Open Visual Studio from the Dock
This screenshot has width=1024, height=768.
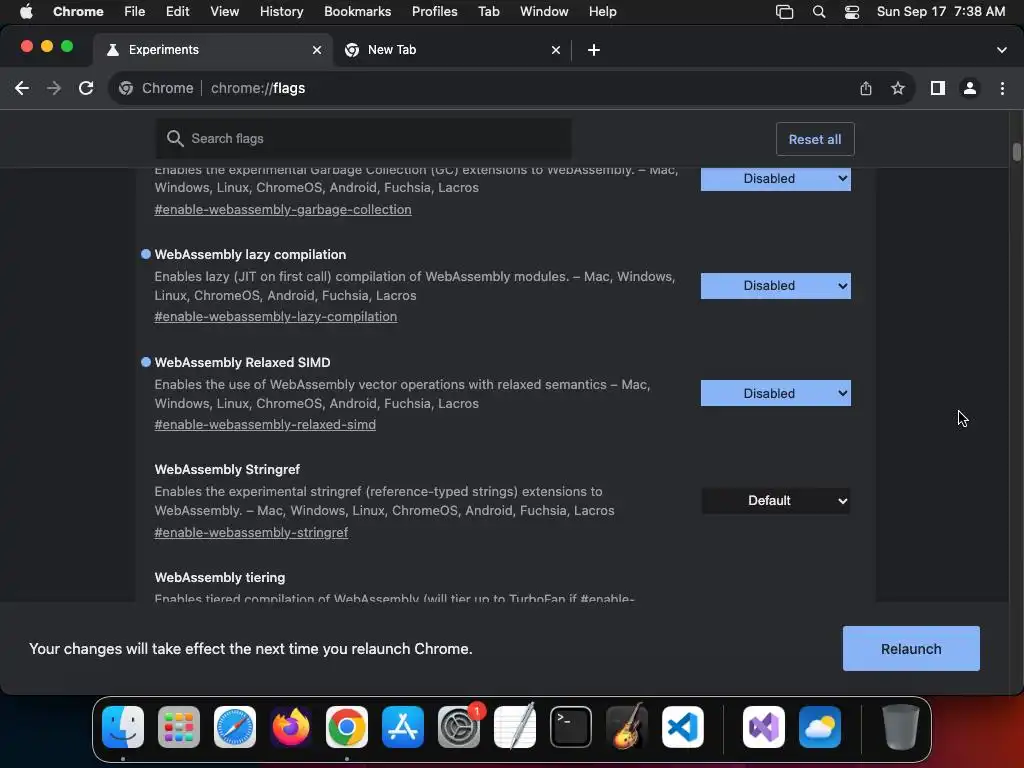click(x=764, y=727)
